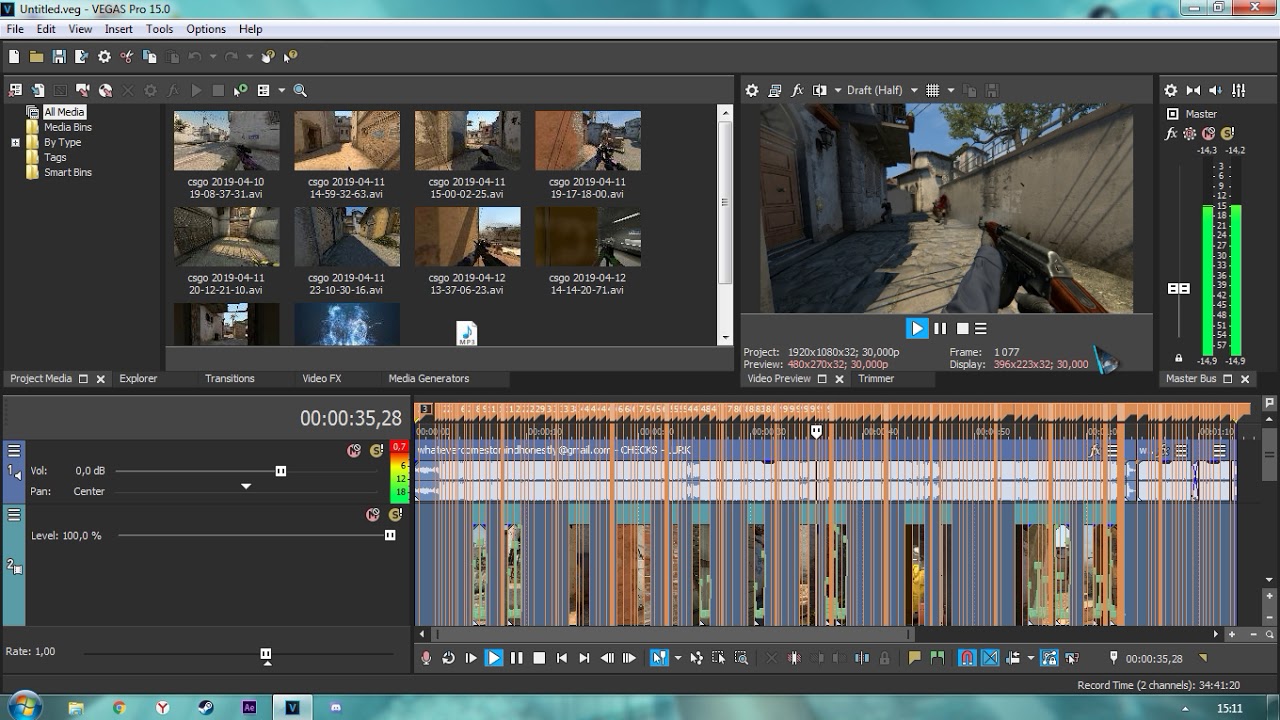
Task: Open the Overlays grid dropdown arrow
Action: pyautogui.click(x=950, y=90)
